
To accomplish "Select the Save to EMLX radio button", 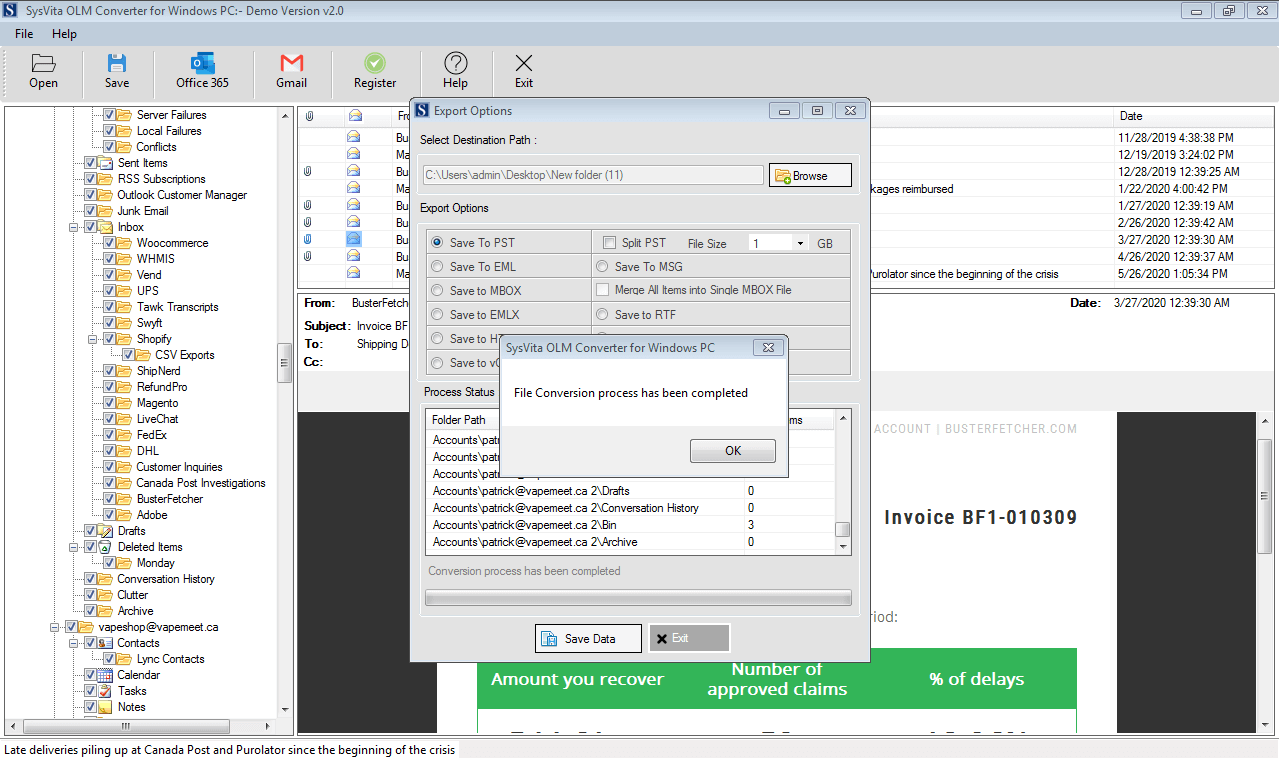I will [x=437, y=315].
